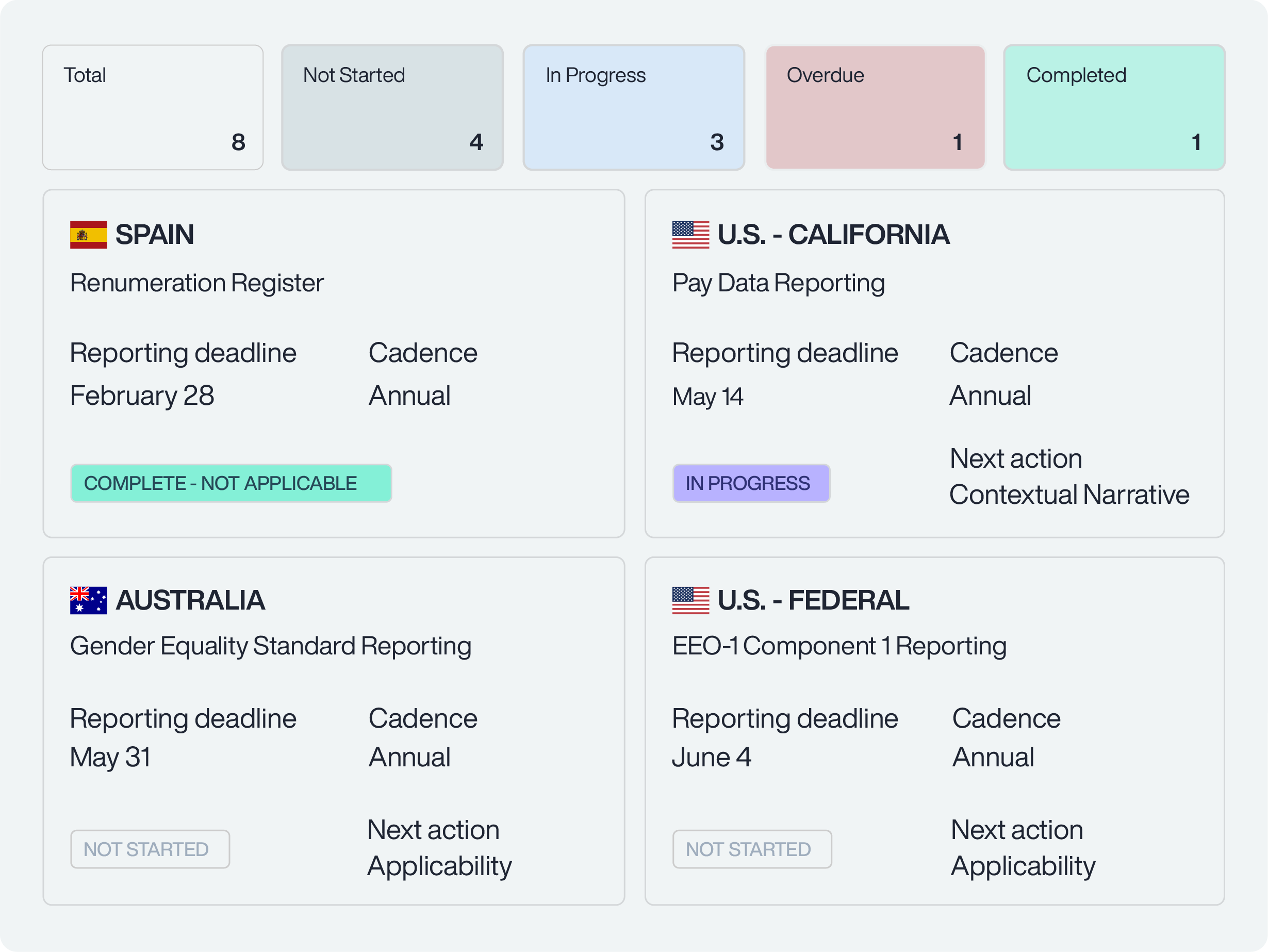
Task: Open Gender Equality Standard Reporting title
Action: (x=271, y=647)
